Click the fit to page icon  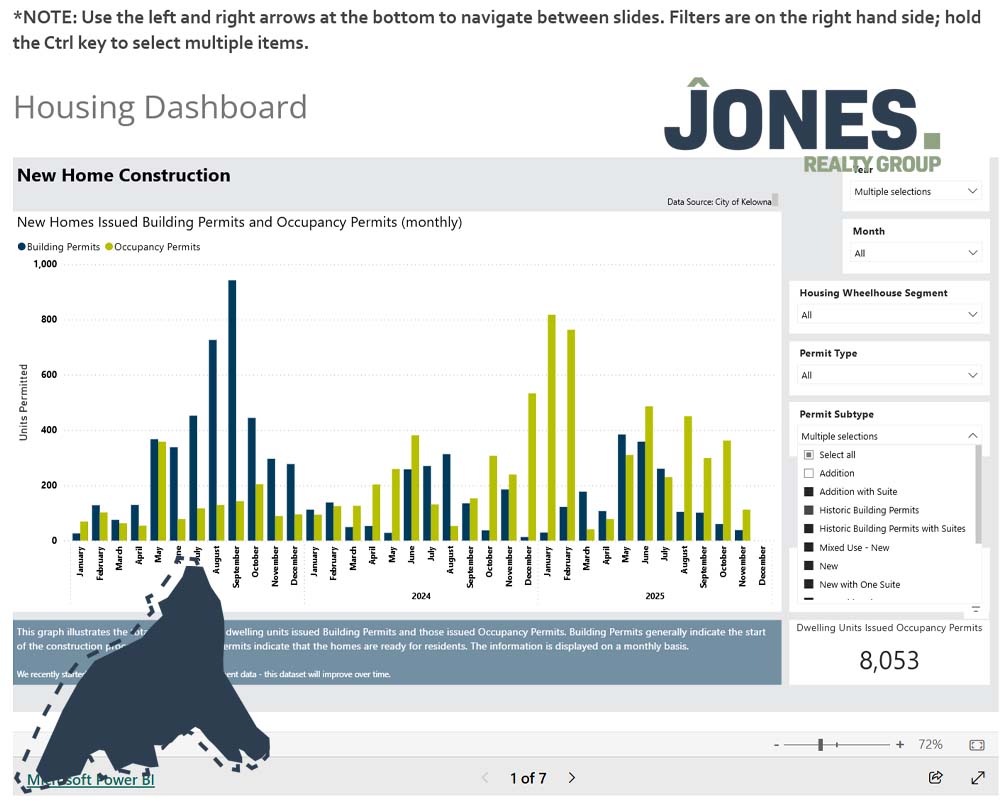(x=977, y=745)
